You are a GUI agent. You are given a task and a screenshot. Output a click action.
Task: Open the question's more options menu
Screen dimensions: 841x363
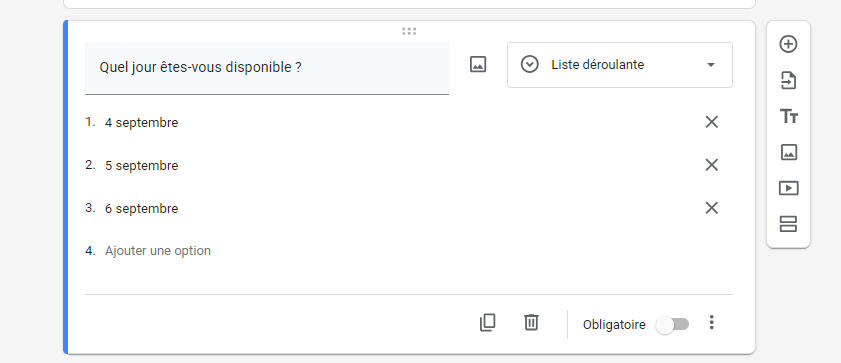(712, 322)
